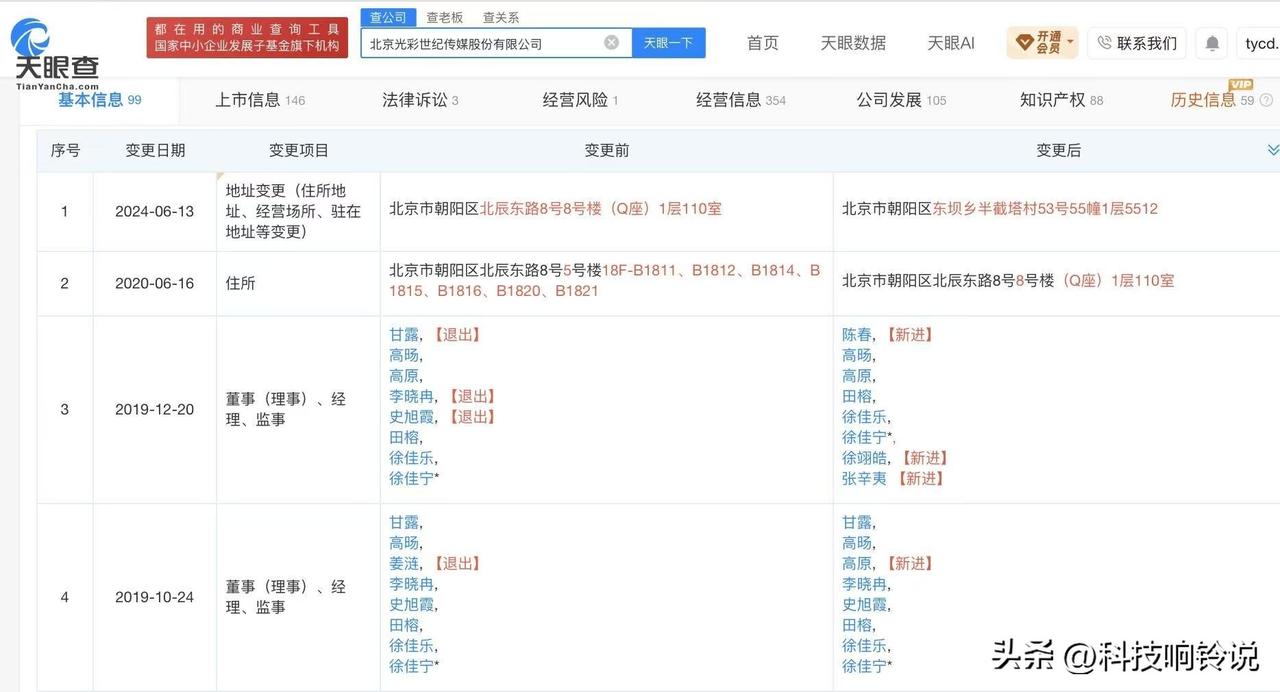Open the 天眼AI menu item
This screenshot has height=692, width=1280.
(x=951, y=43)
